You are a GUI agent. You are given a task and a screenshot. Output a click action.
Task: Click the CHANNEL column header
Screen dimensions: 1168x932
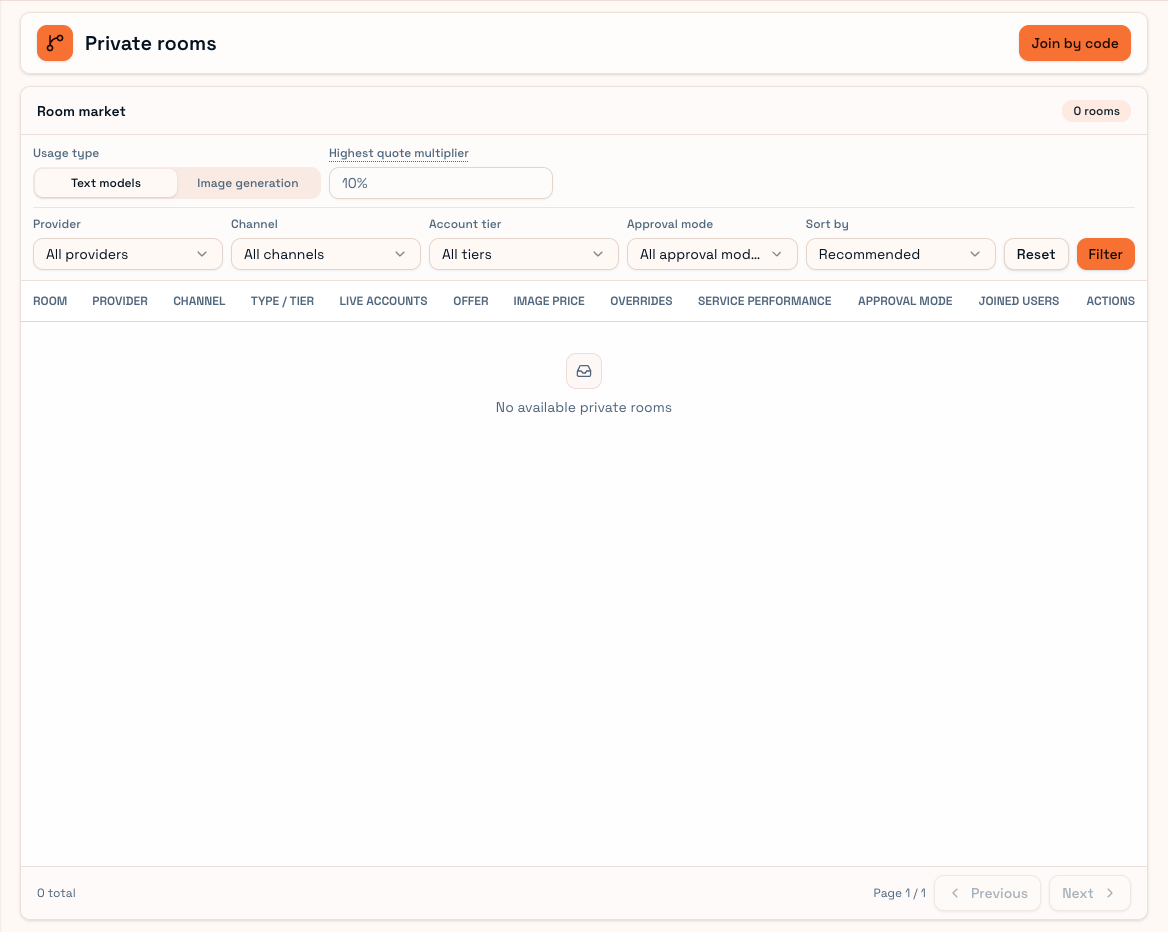tap(199, 301)
